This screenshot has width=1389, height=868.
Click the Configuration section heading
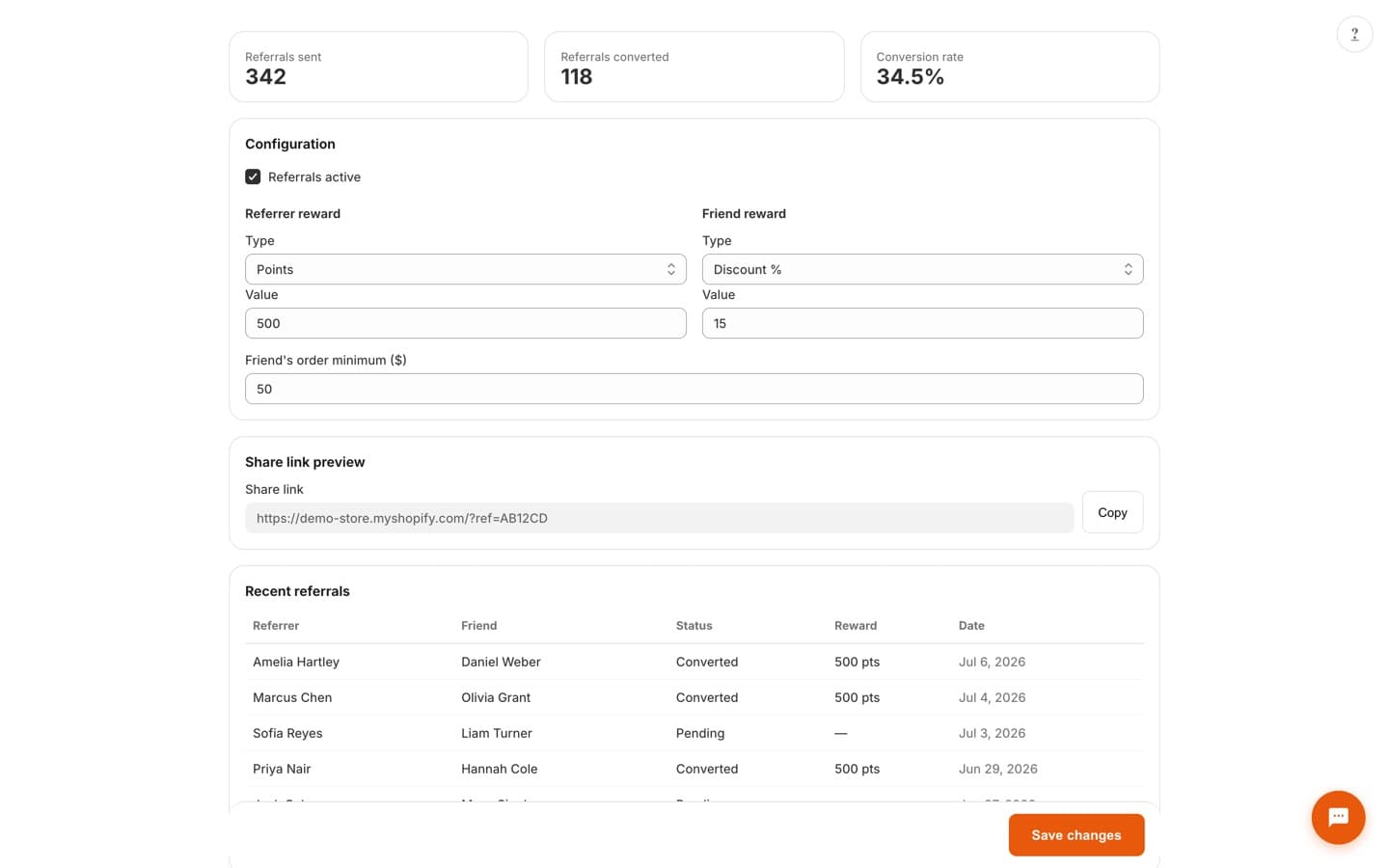[x=290, y=144]
